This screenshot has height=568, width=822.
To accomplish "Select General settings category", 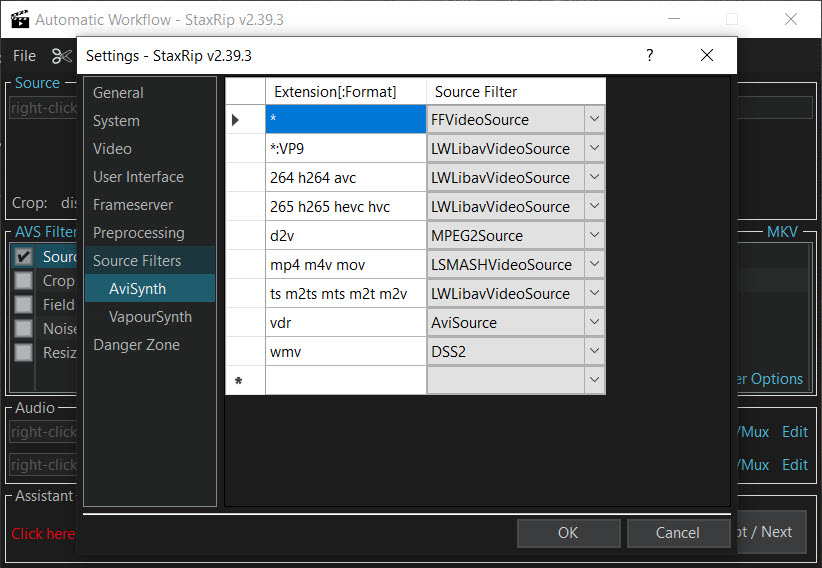I will pyautogui.click(x=150, y=93).
